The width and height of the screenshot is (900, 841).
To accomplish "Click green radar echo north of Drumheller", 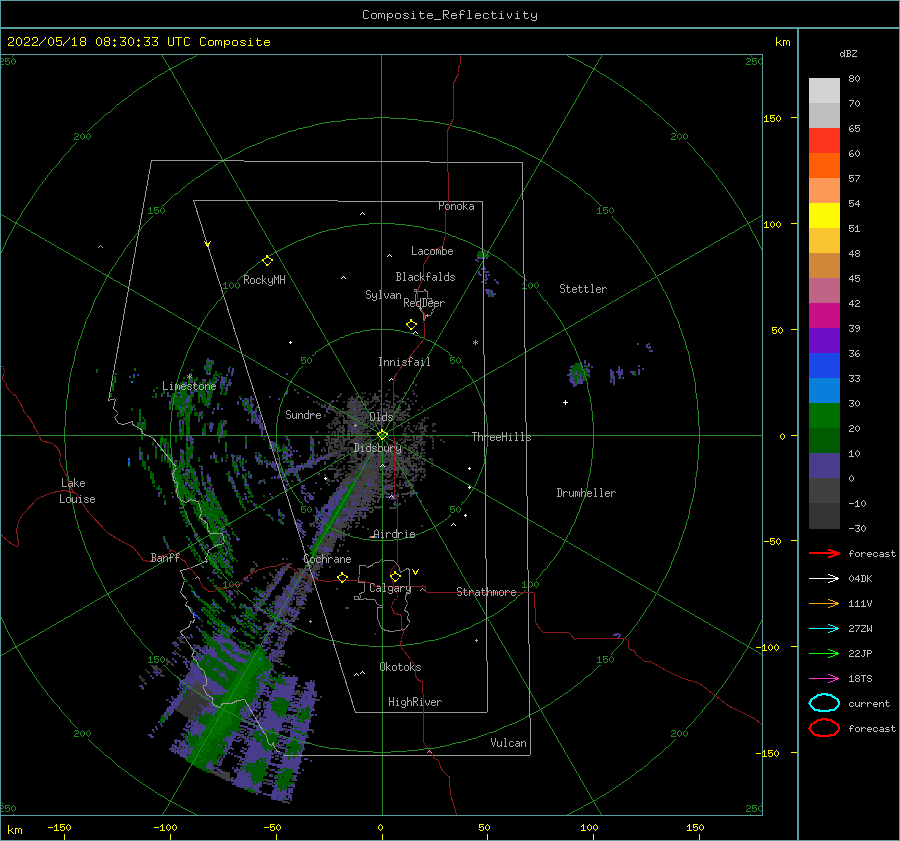I will [x=579, y=373].
